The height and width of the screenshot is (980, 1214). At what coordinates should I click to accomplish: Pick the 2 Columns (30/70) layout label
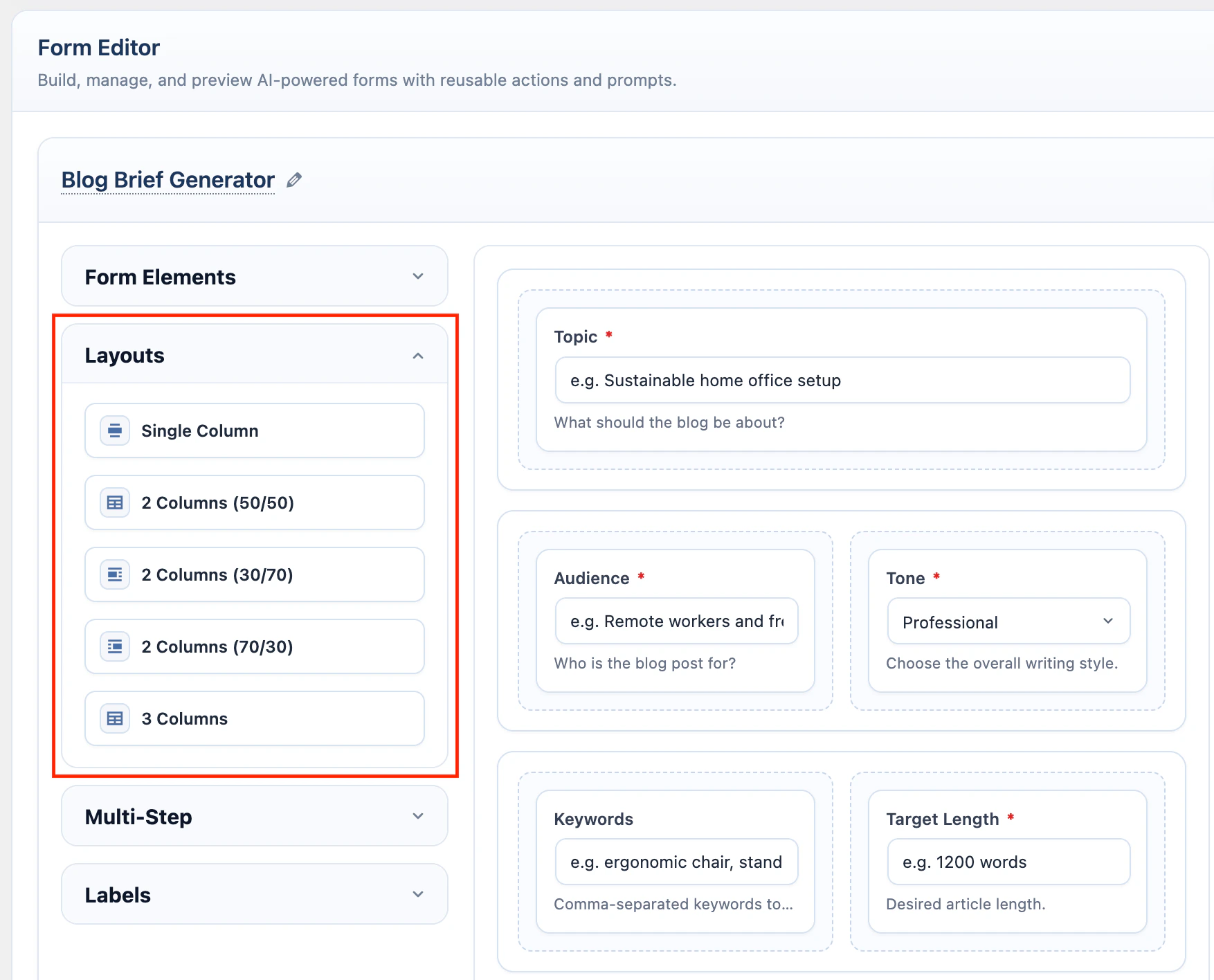(x=217, y=574)
